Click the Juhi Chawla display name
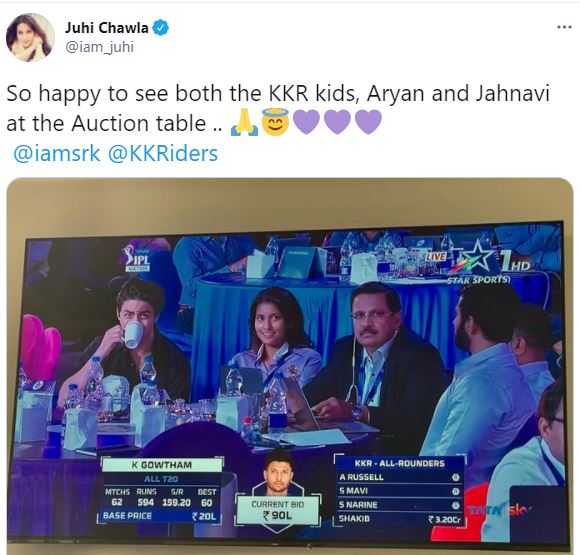This screenshot has height=555, width=580. click(x=107, y=28)
